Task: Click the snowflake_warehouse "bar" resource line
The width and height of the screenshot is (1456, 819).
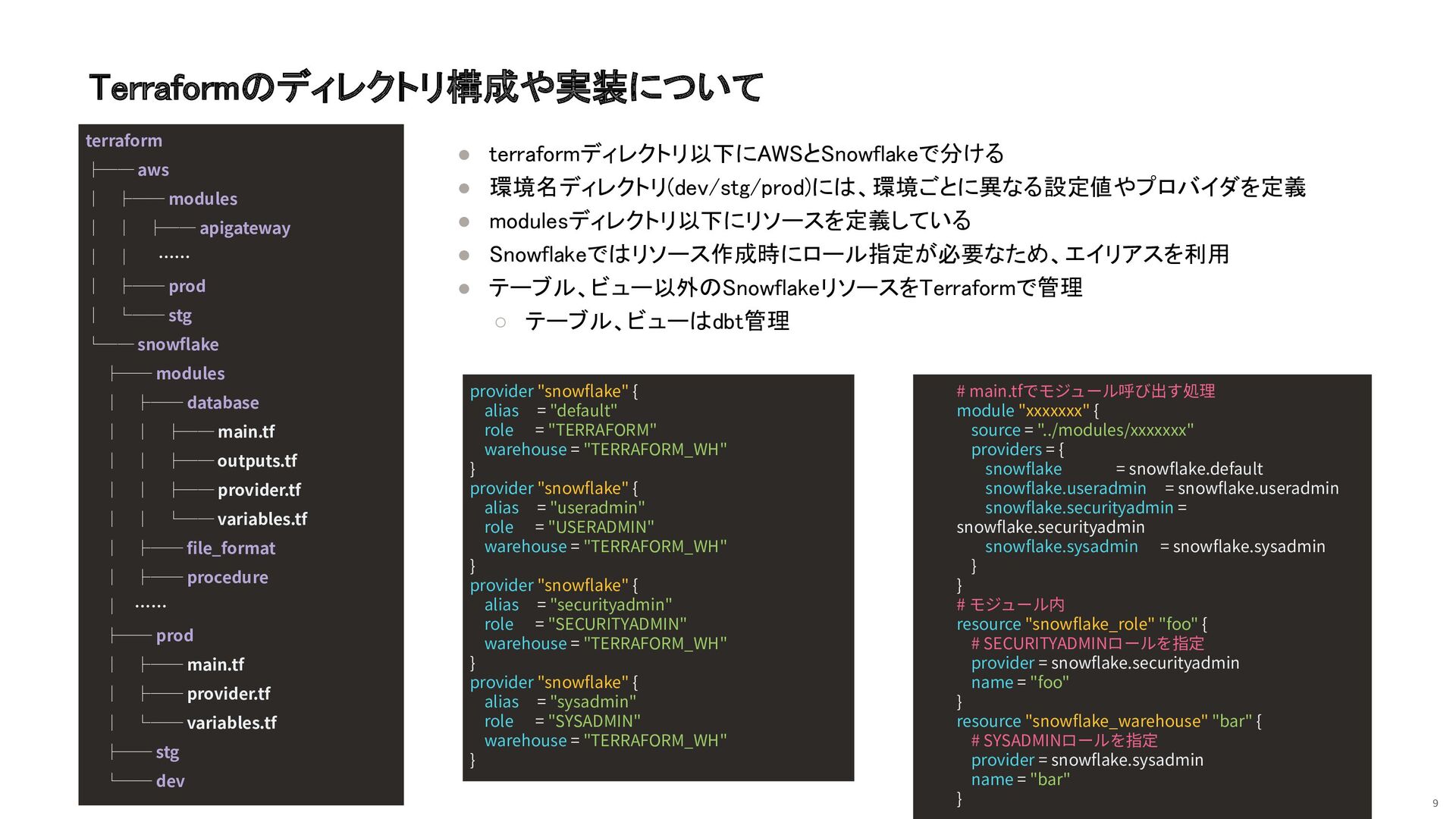Action: pyautogui.click(x=1108, y=721)
